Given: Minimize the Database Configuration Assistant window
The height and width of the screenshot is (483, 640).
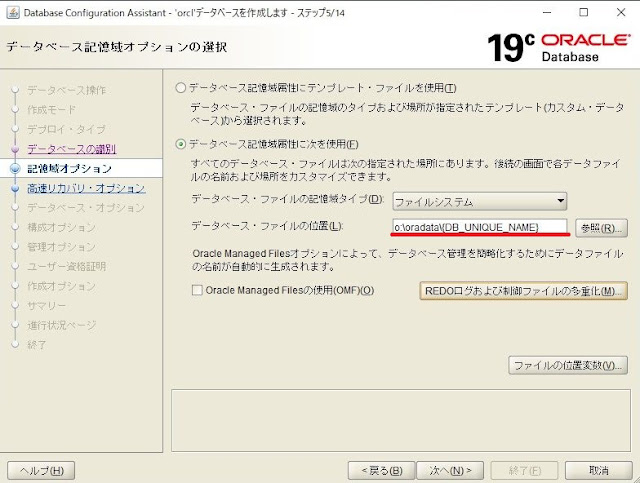Looking at the screenshot, I should coord(547,12).
